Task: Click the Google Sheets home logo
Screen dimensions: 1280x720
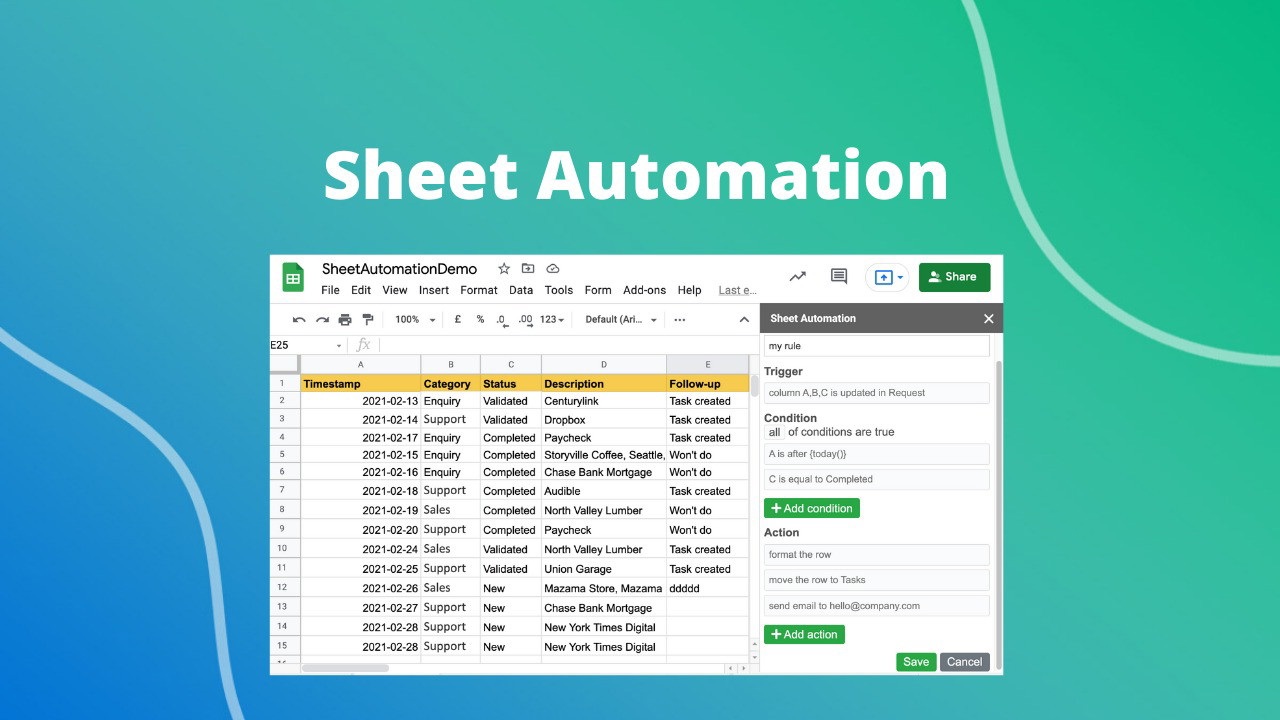Action: [293, 278]
